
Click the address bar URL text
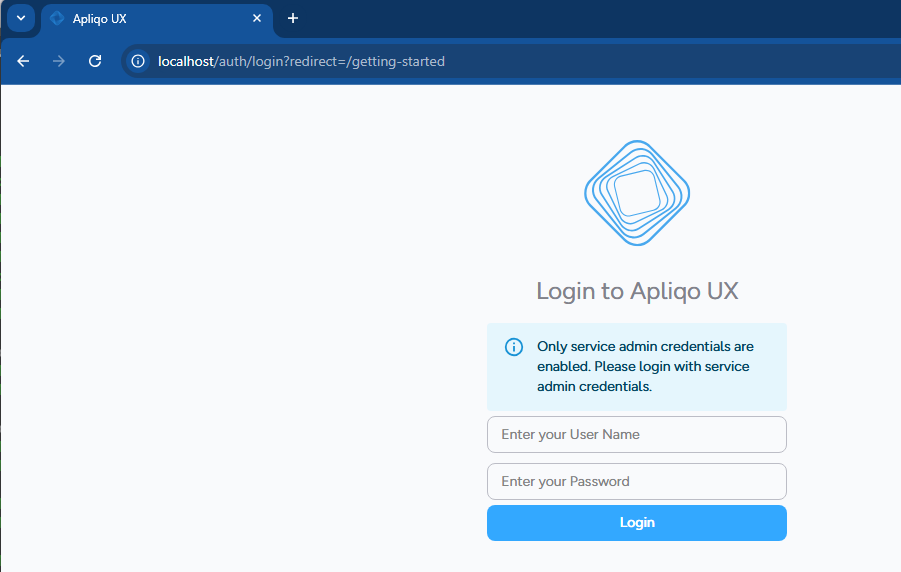coord(301,61)
